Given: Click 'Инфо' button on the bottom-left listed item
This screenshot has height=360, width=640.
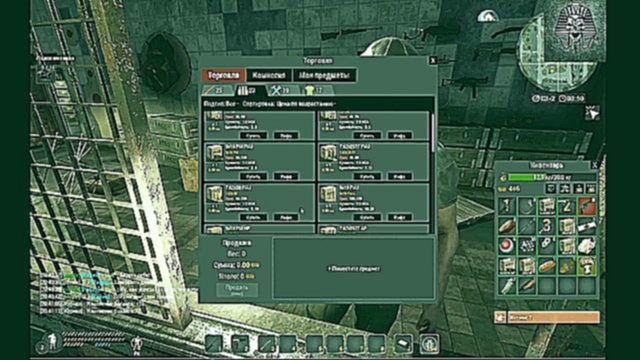Looking at the screenshot, I should 285,218.
